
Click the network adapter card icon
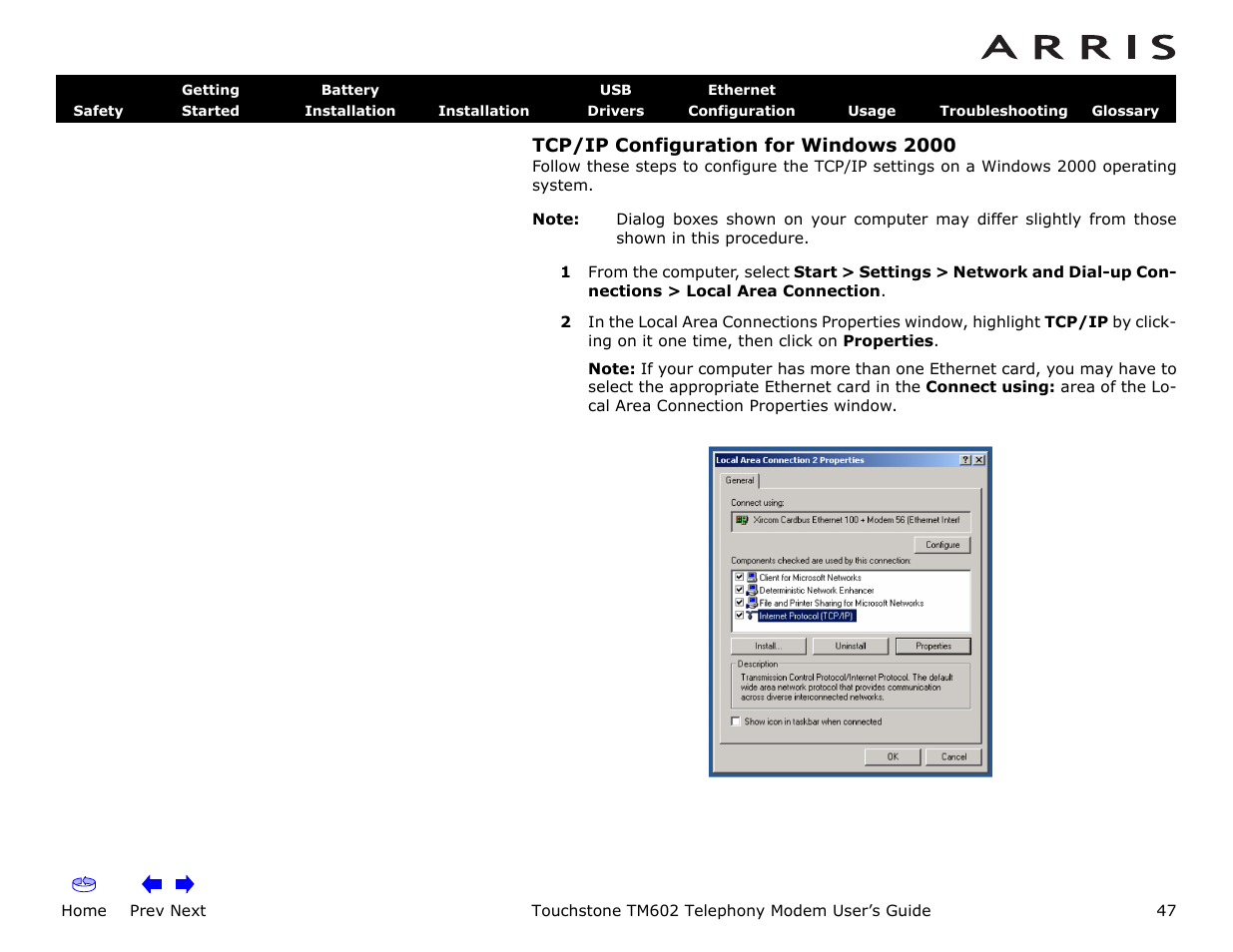coord(742,520)
